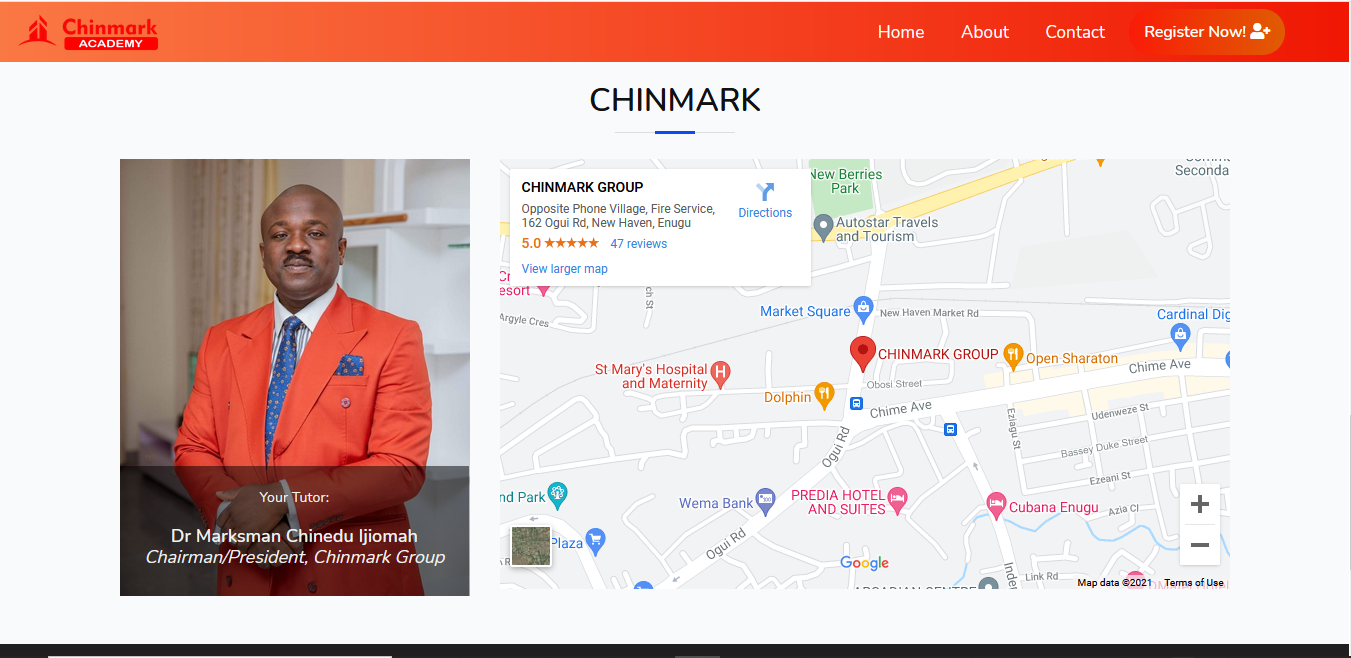The width and height of the screenshot is (1351, 658).
Task: Zoom out on the map
Action: click(1200, 545)
